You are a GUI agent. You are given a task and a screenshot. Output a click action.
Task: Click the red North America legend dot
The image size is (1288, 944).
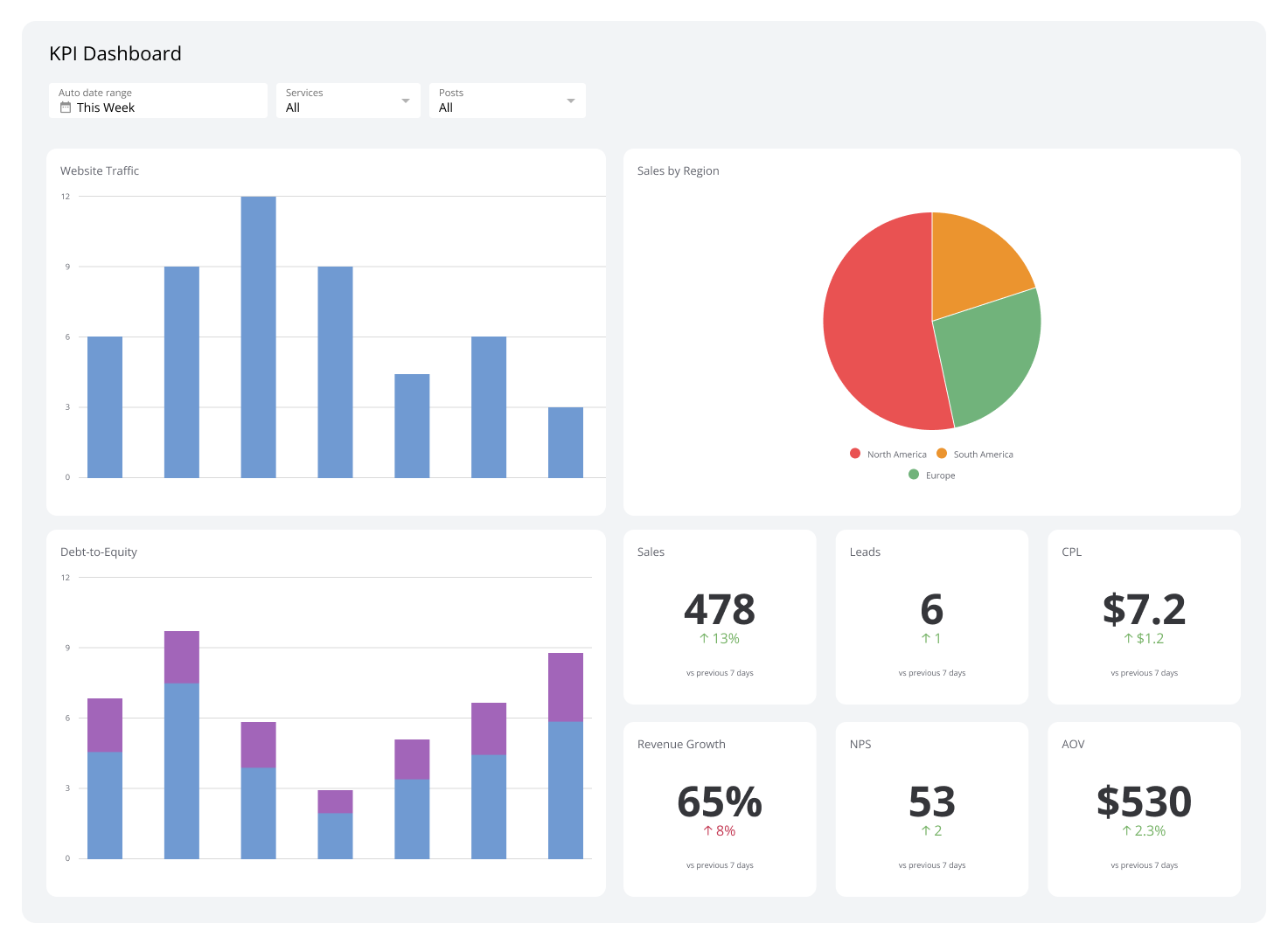pyautogui.click(x=854, y=454)
